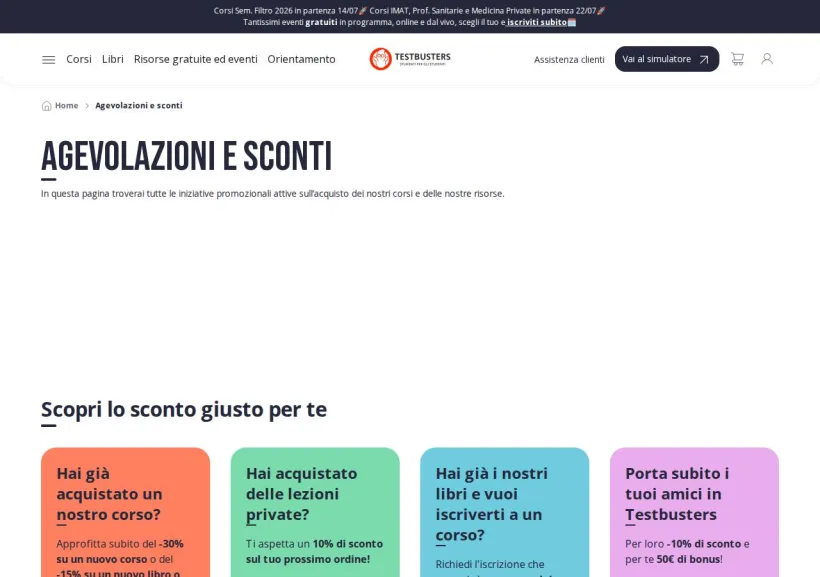Click the '10% di sconto sul tuo prossimo ordine!' text
This screenshot has width=820, height=577.
314,551
